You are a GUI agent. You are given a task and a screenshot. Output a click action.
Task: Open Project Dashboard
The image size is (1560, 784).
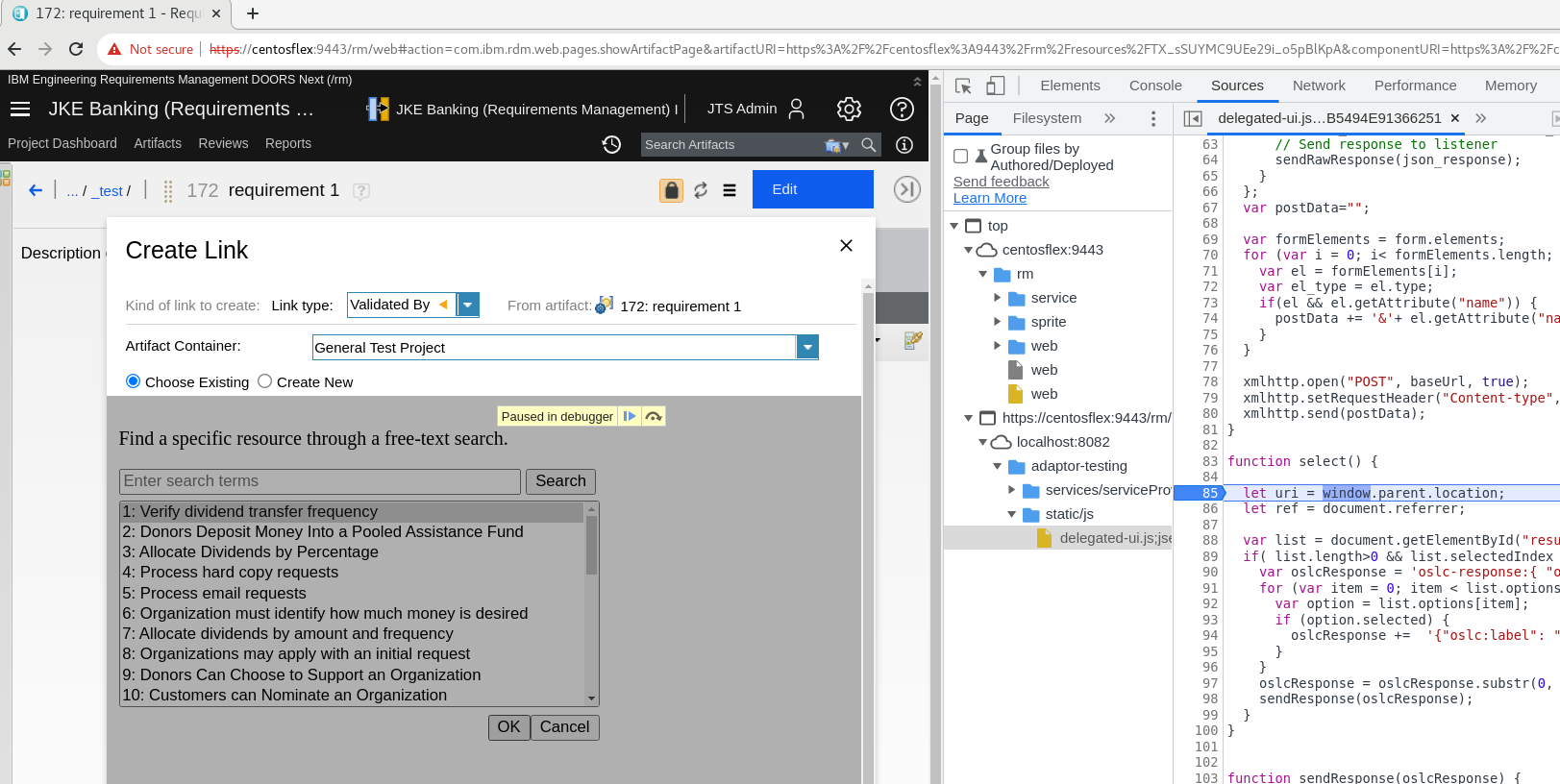tap(62, 143)
